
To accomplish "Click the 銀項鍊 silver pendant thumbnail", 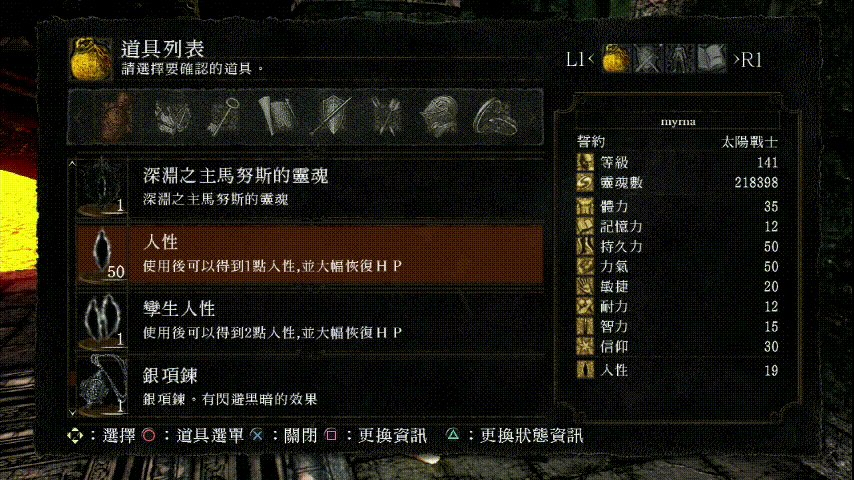I will [102, 385].
